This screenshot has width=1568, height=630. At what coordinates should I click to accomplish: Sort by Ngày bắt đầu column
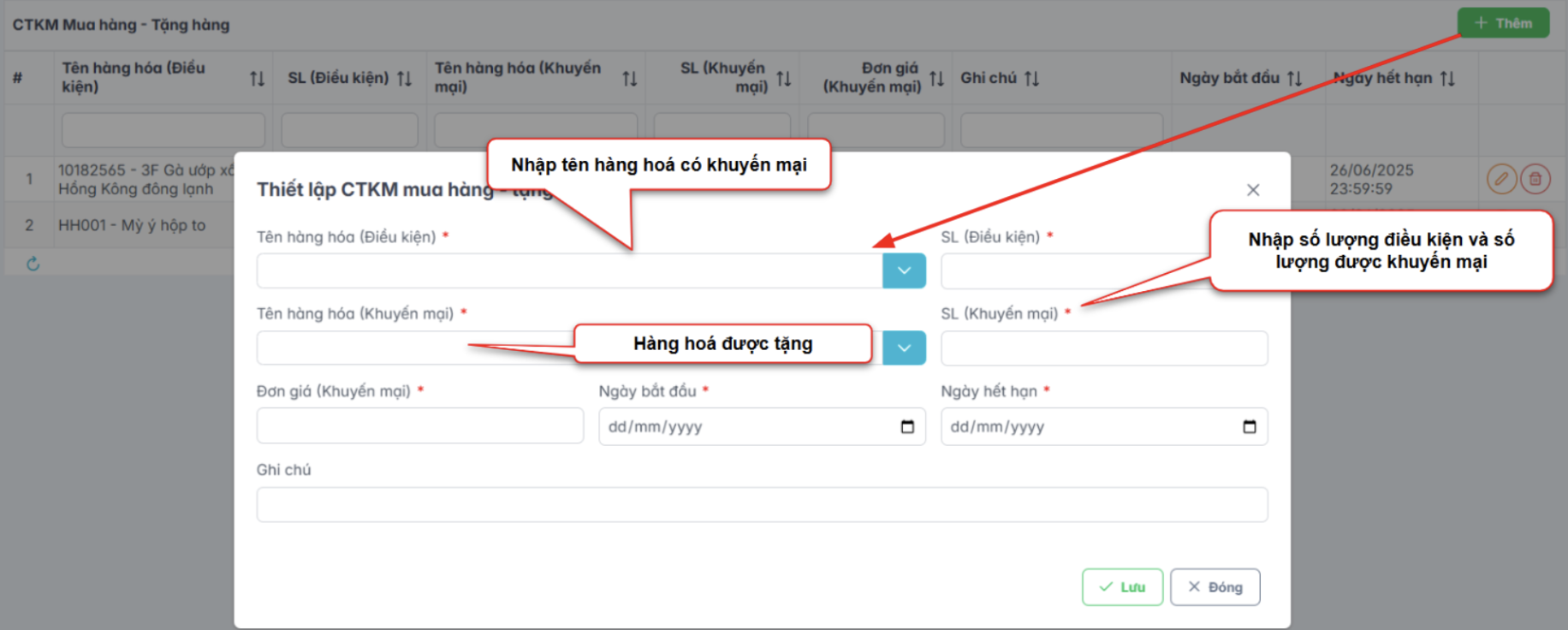click(x=1294, y=79)
